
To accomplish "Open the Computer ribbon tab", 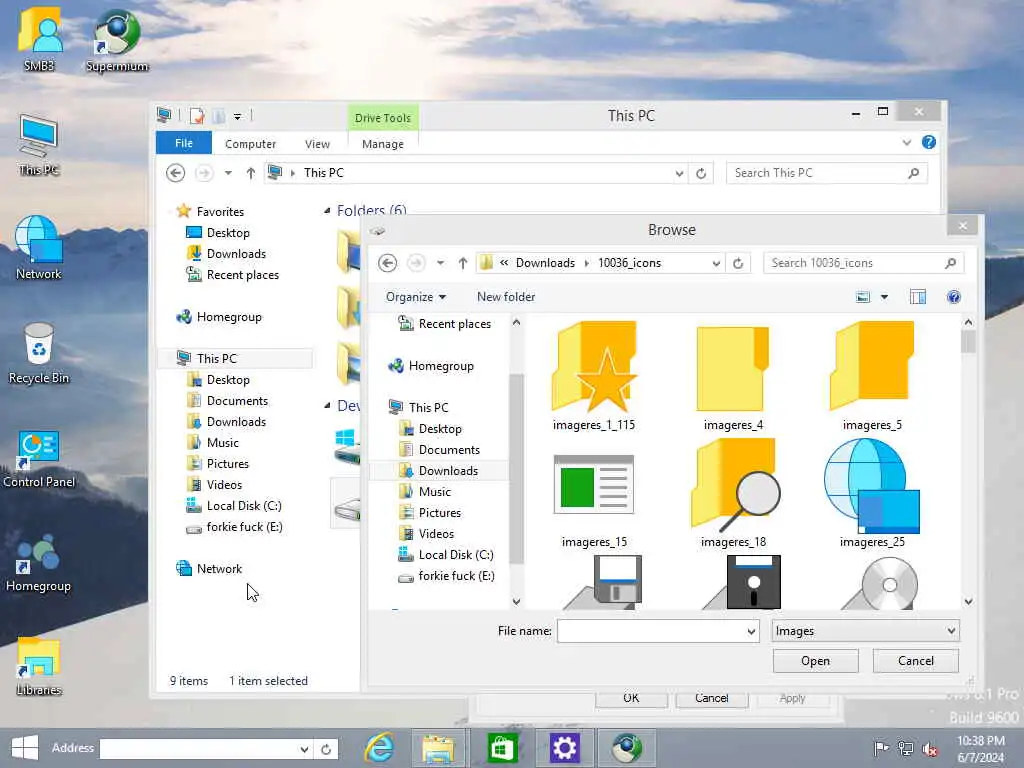I will [250, 144].
